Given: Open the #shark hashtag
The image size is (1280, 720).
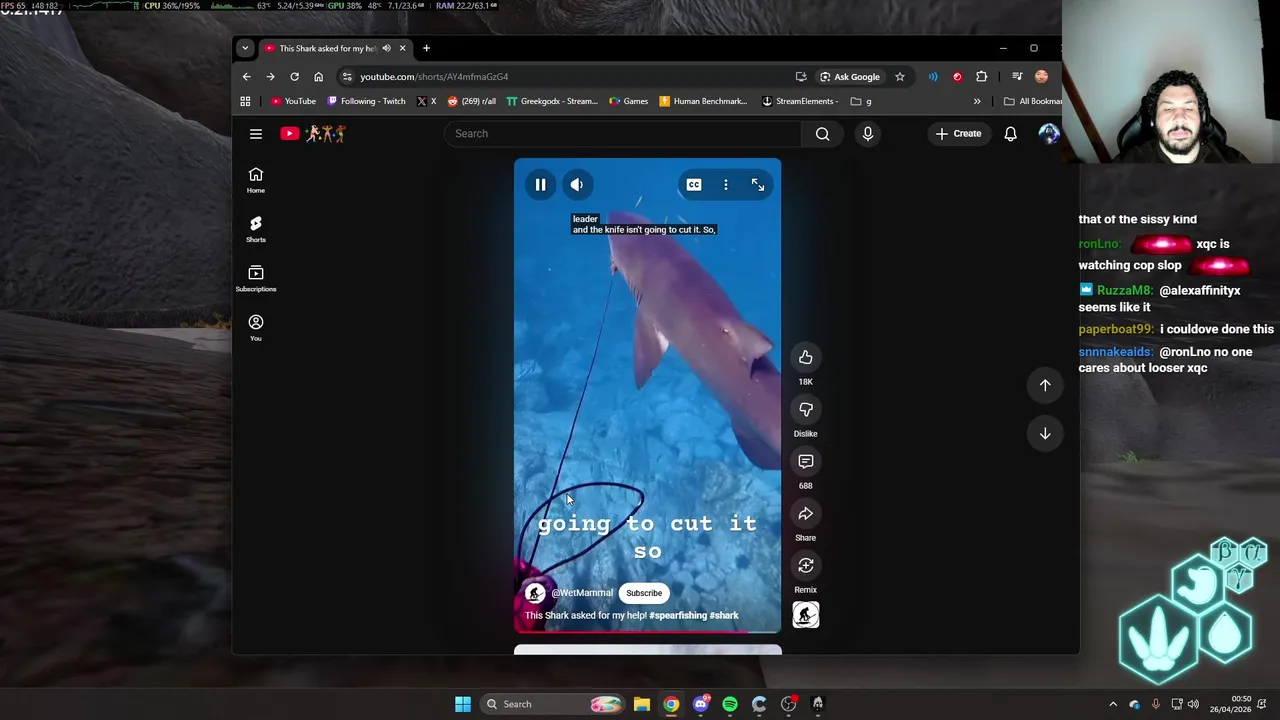Looking at the screenshot, I should click(724, 615).
